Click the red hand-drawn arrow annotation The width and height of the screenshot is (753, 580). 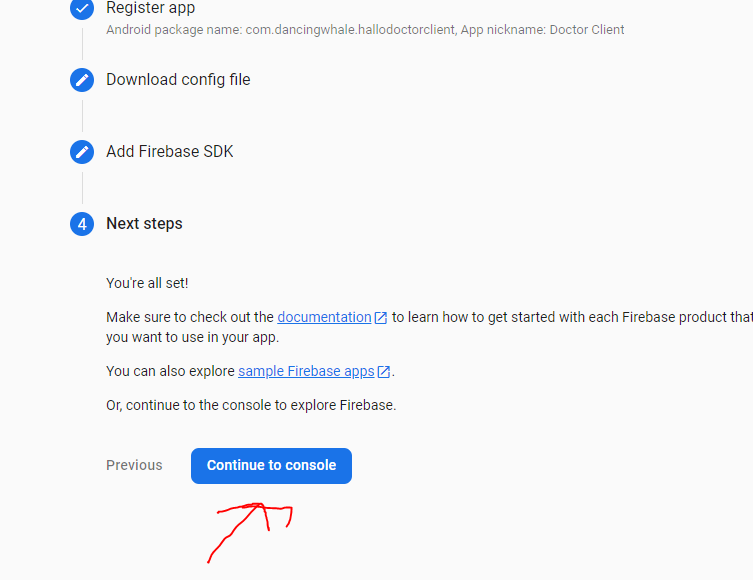(250, 527)
